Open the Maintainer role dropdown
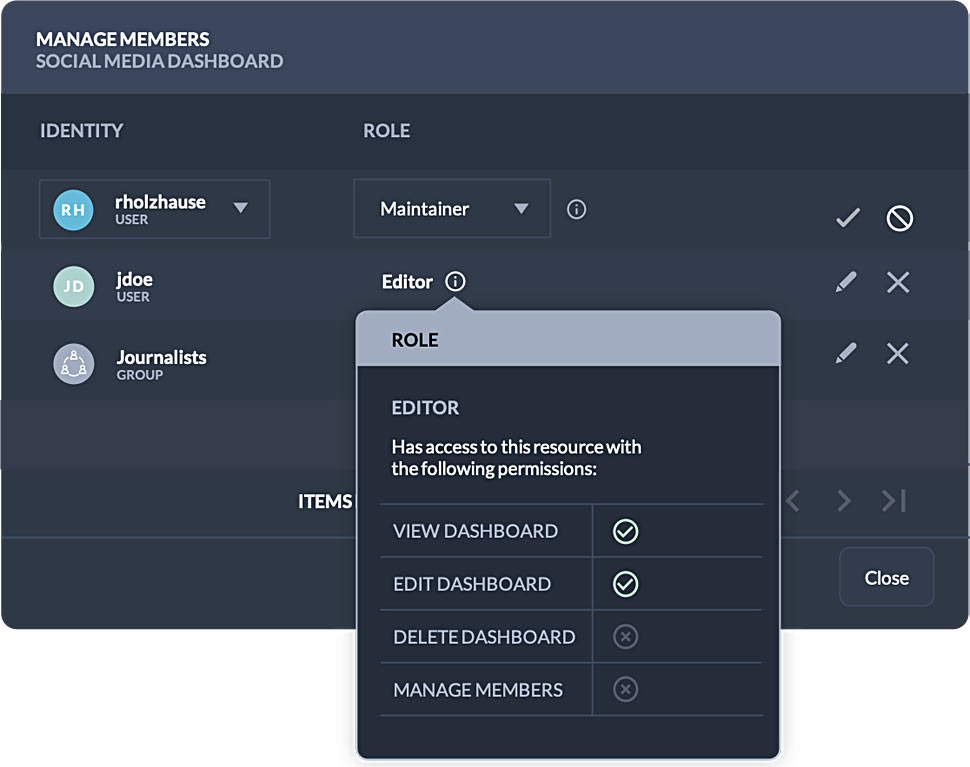The height and width of the screenshot is (767, 970). click(452, 208)
